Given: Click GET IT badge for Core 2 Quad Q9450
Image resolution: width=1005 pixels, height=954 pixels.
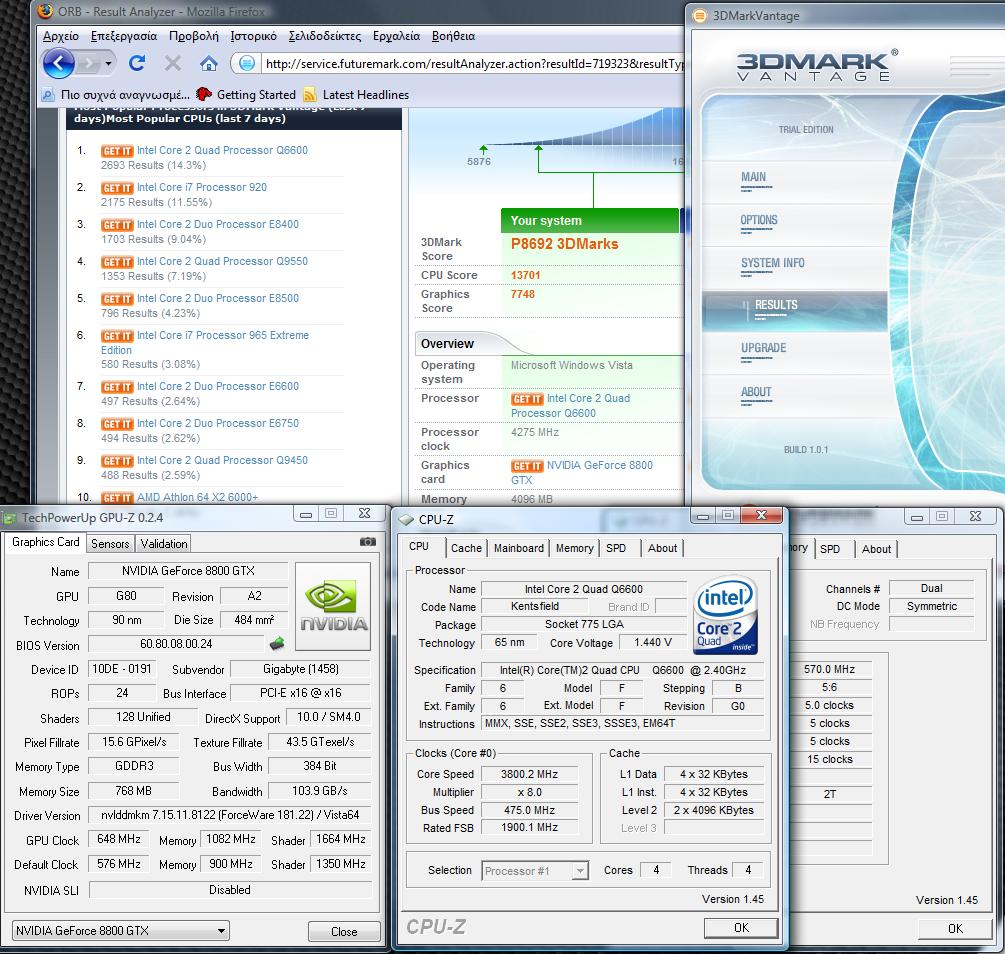Looking at the screenshot, I should [117, 461].
